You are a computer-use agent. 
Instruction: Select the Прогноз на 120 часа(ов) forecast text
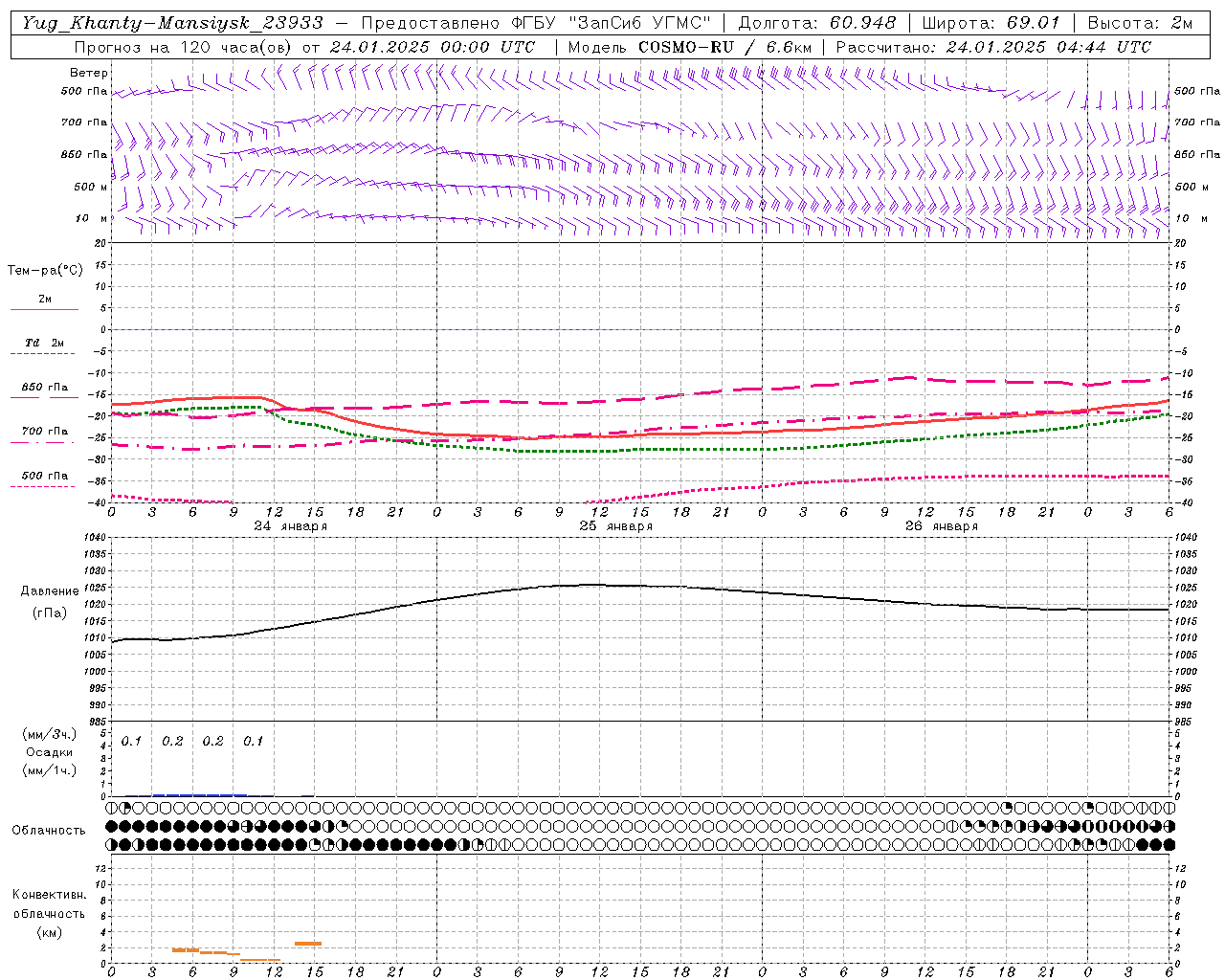(x=182, y=47)
